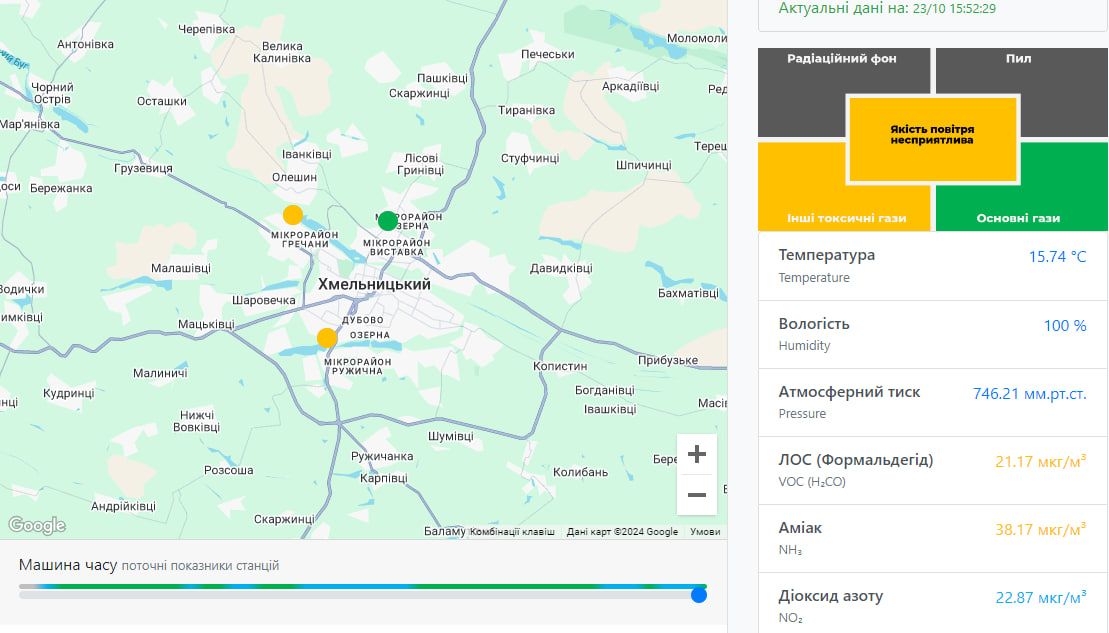Select the Вологість humidity row
This screenshot has height=633, width=1109.
coord(932,334)
